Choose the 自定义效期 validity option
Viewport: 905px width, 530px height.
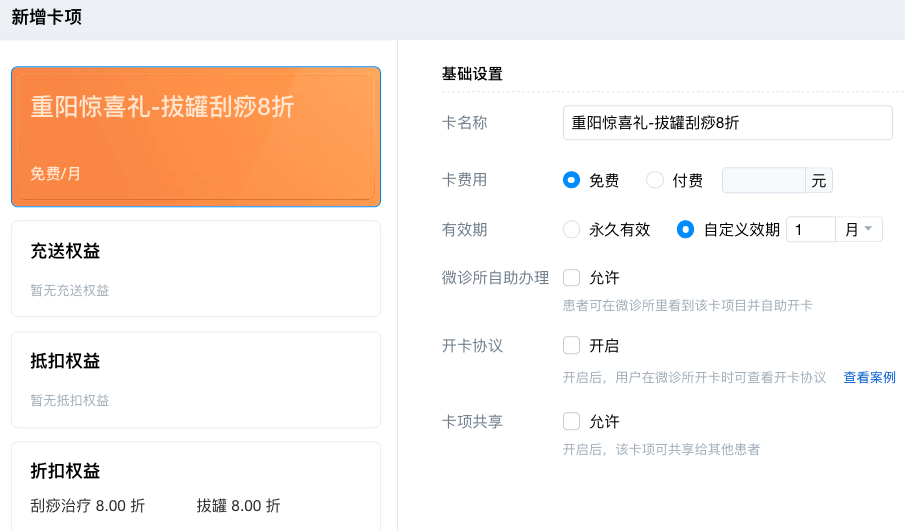(685, 230)
